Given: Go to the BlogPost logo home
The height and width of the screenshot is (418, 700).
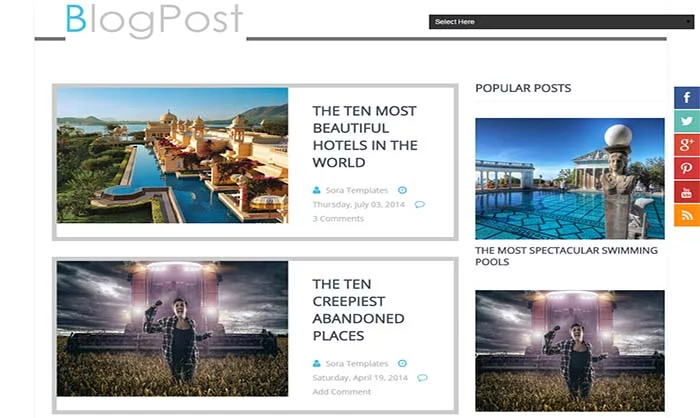Looking at the screenshot, I should (154, 20).
